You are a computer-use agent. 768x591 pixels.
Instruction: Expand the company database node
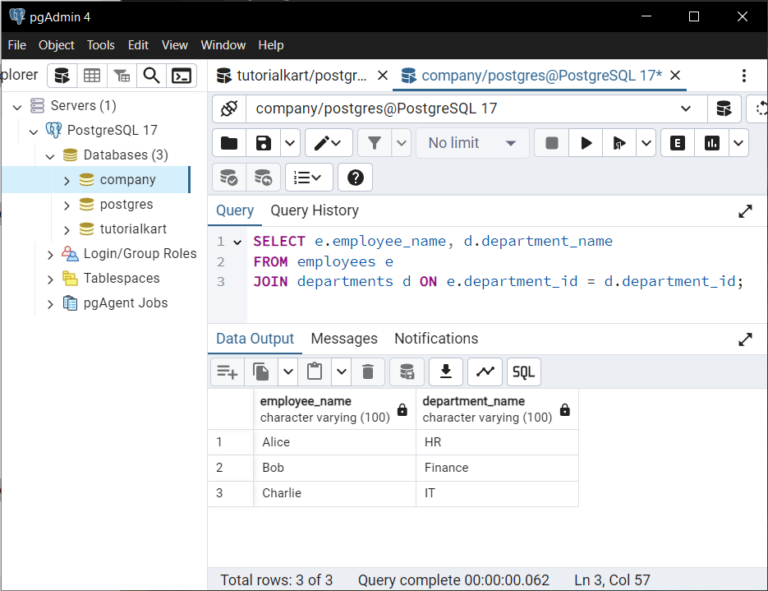click(67, 181)
